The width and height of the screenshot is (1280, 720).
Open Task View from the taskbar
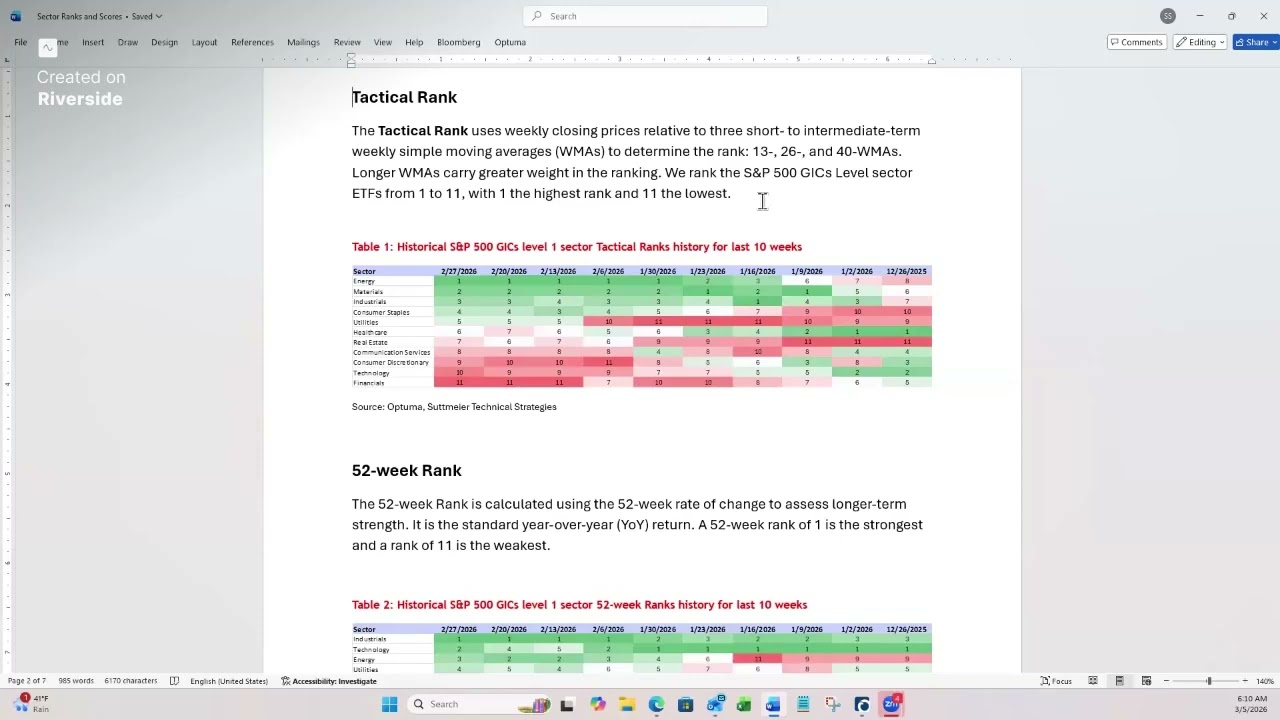(x=567, y=704)
